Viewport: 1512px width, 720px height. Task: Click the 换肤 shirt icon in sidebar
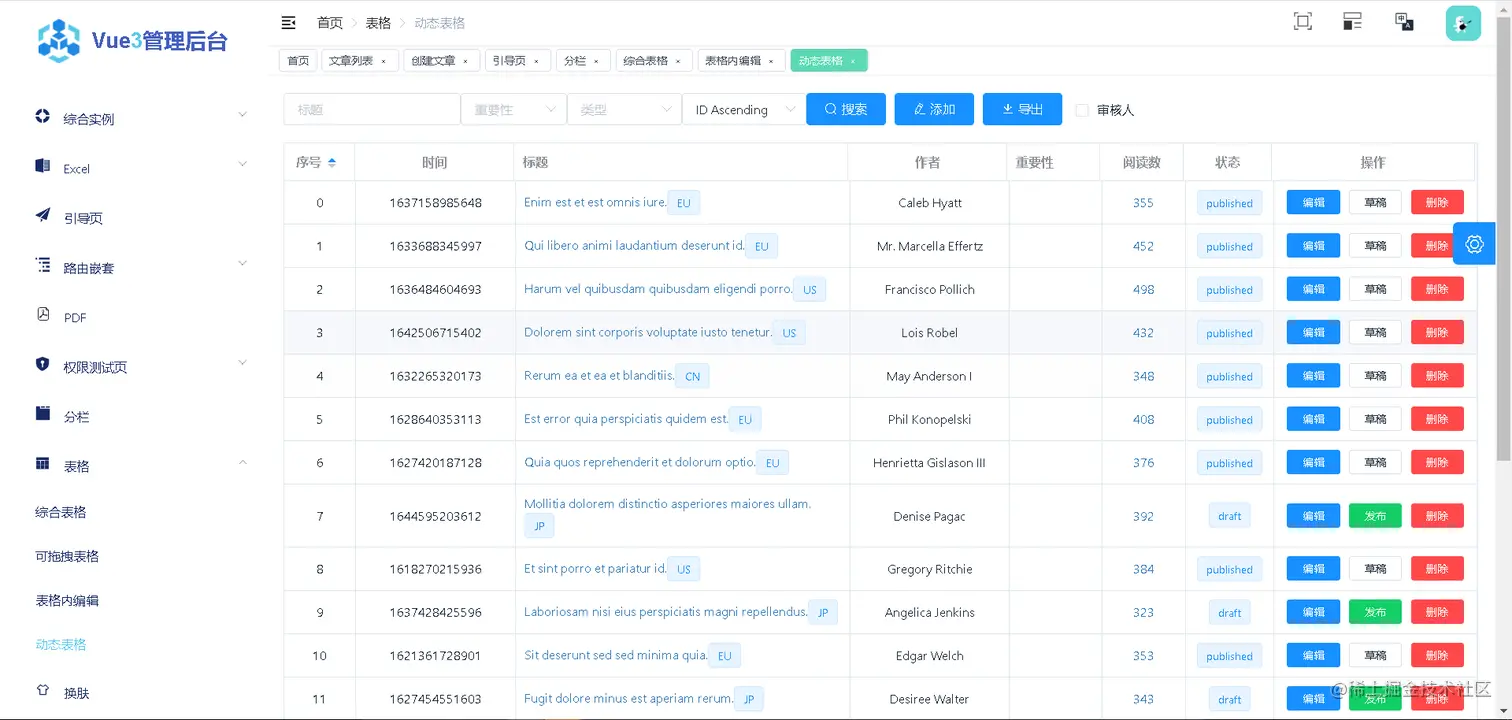(x=42, y=690)
